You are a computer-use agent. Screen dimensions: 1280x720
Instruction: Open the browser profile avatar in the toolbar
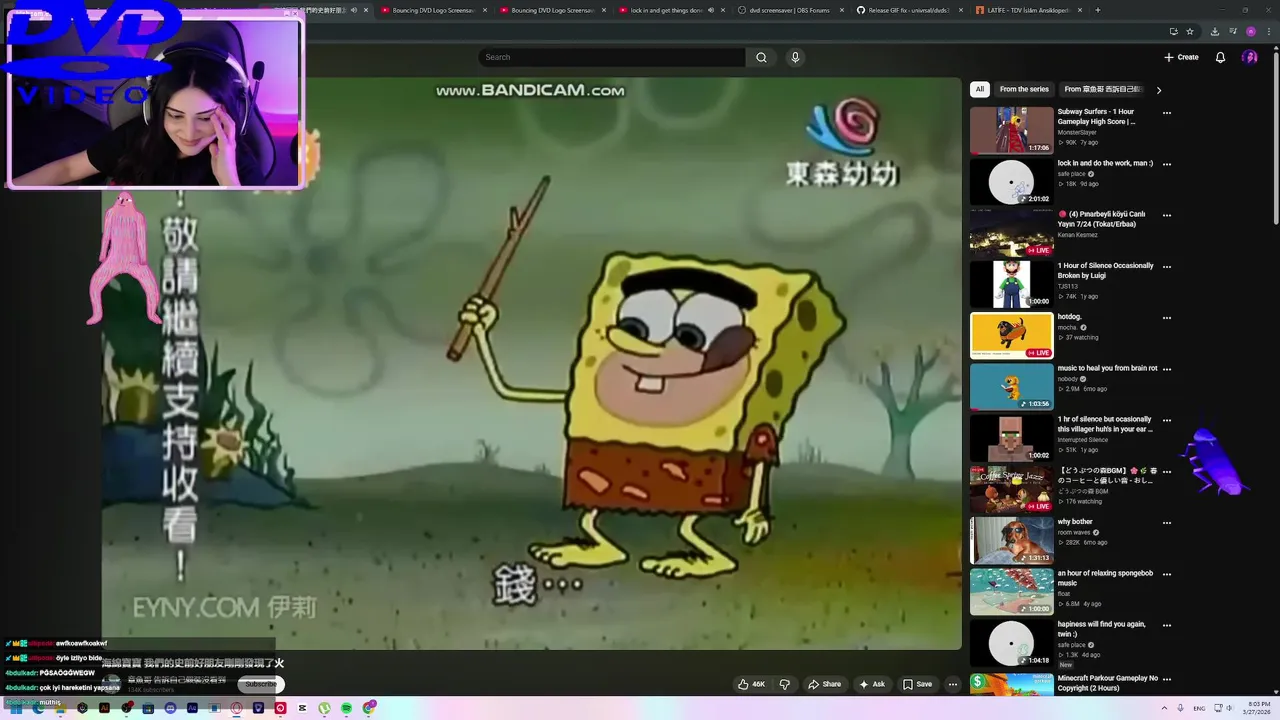(x=1251, y=31)
